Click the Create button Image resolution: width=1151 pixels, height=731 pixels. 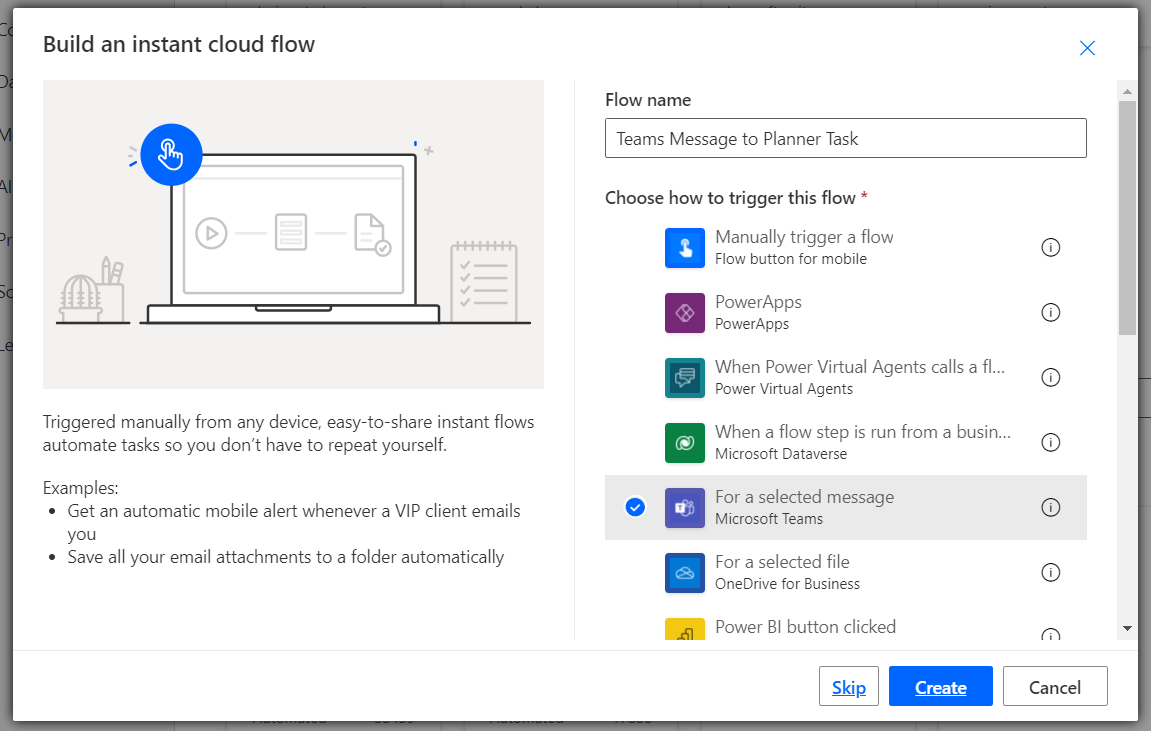(939, 686)
